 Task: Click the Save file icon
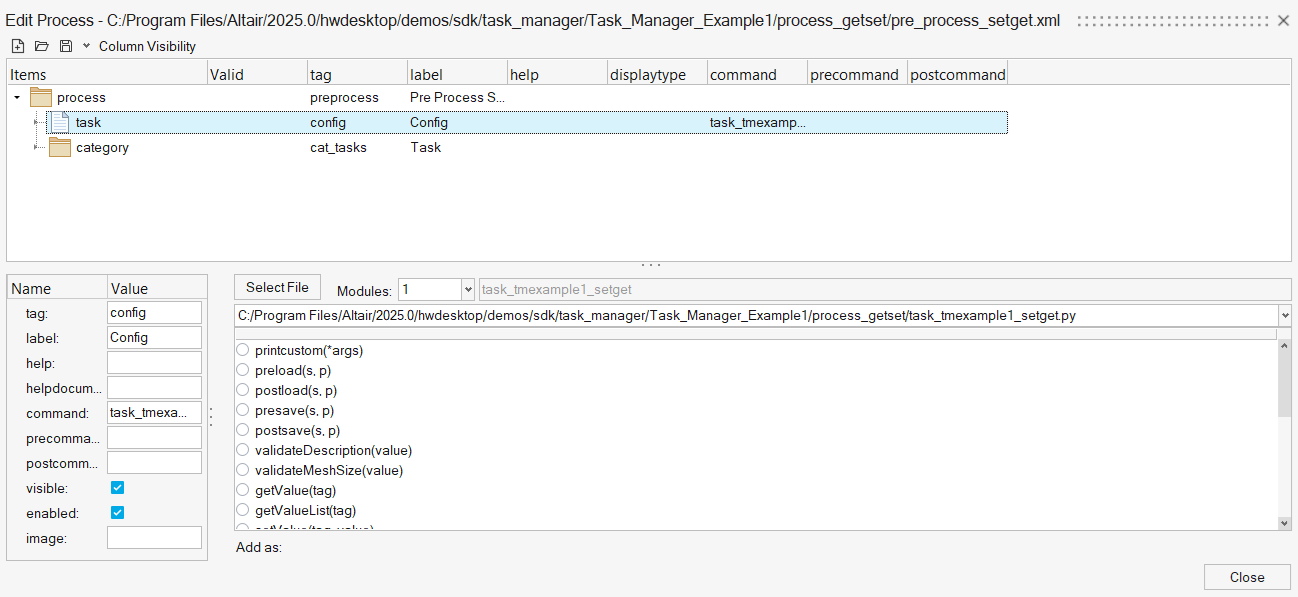[x=66, y=46]
